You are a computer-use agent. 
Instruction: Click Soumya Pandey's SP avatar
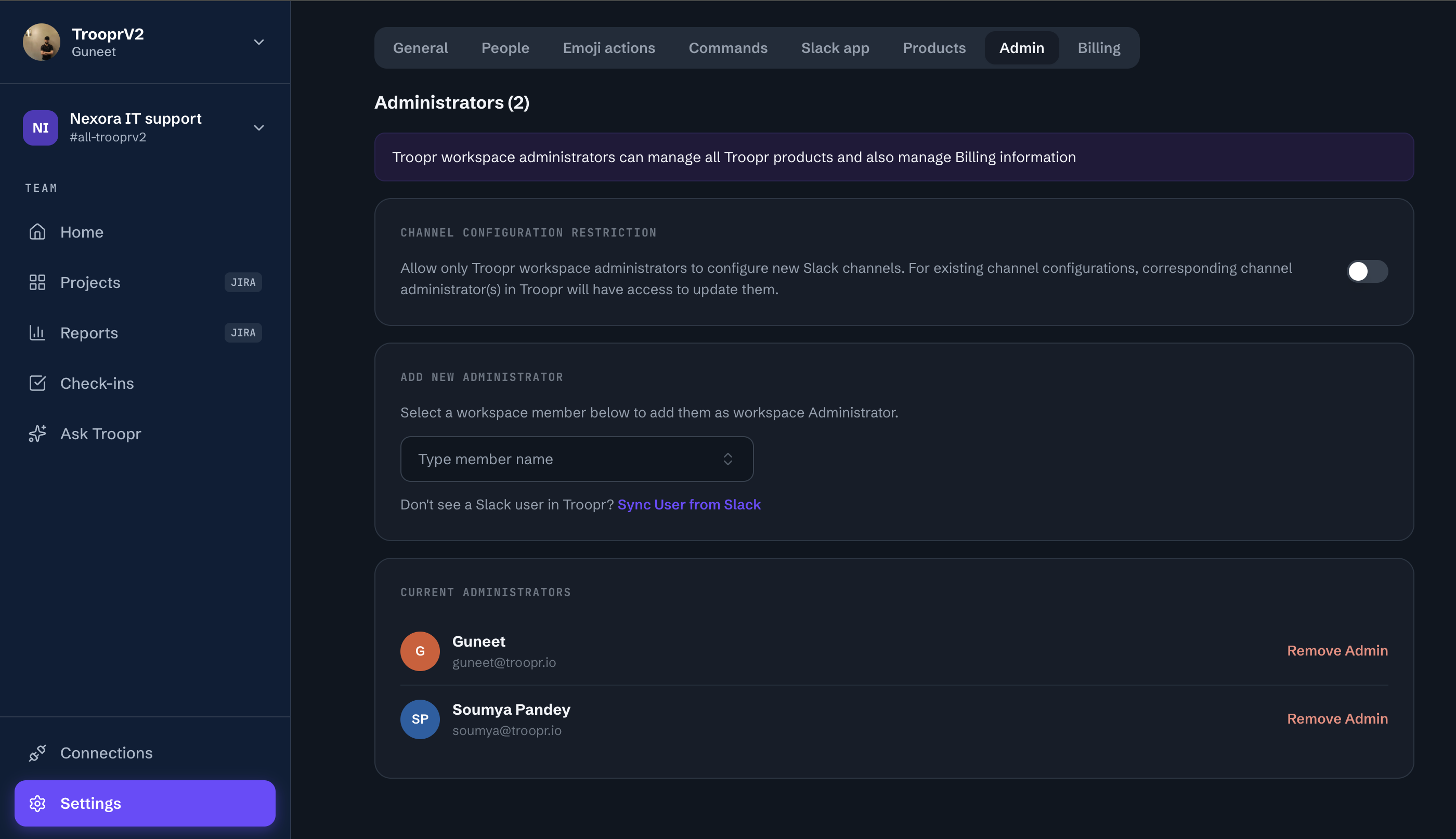click(420, 719)
